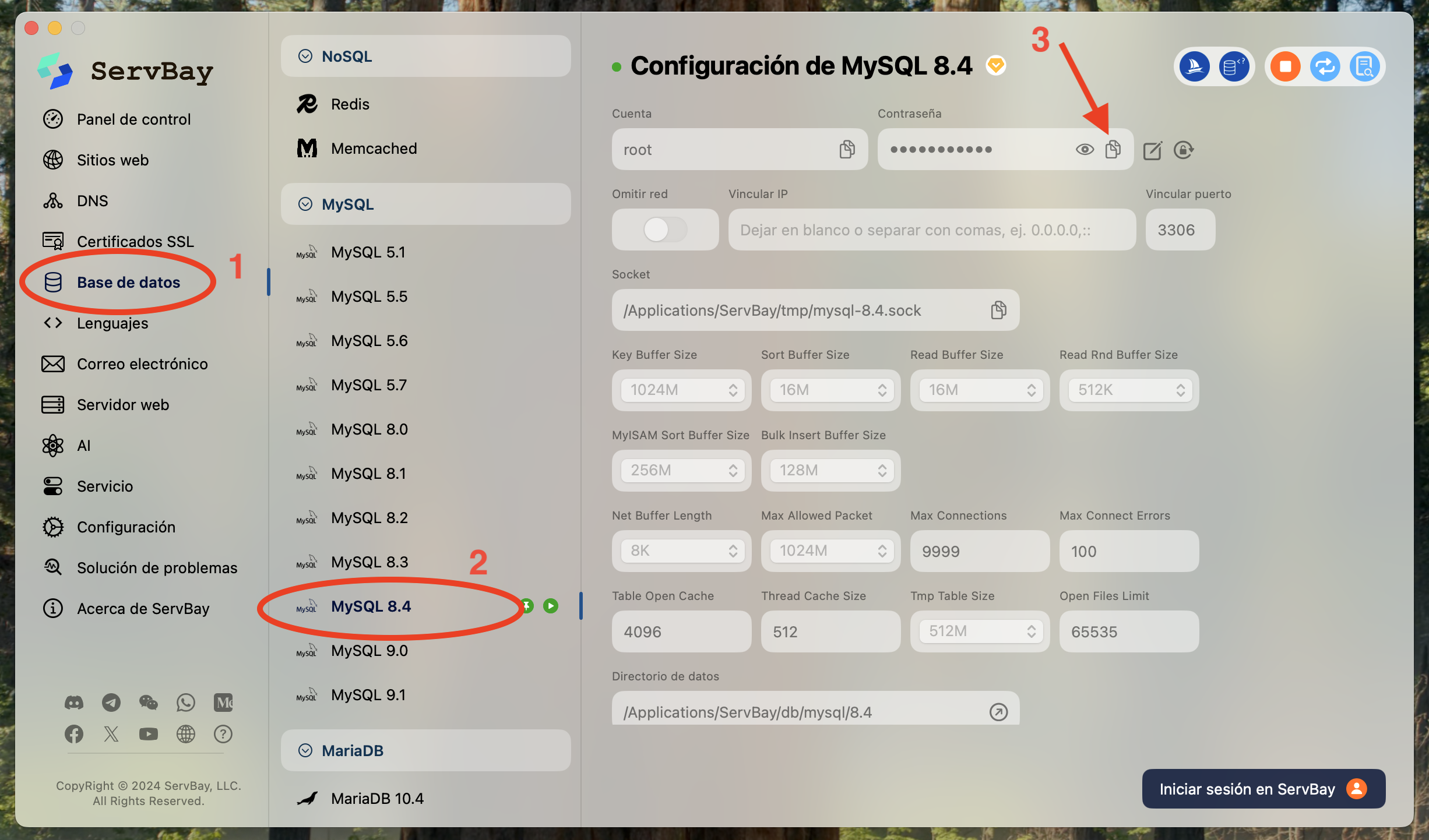Click the Vincular IP input field
This screenshot has width=1429, height=840.
931,230
